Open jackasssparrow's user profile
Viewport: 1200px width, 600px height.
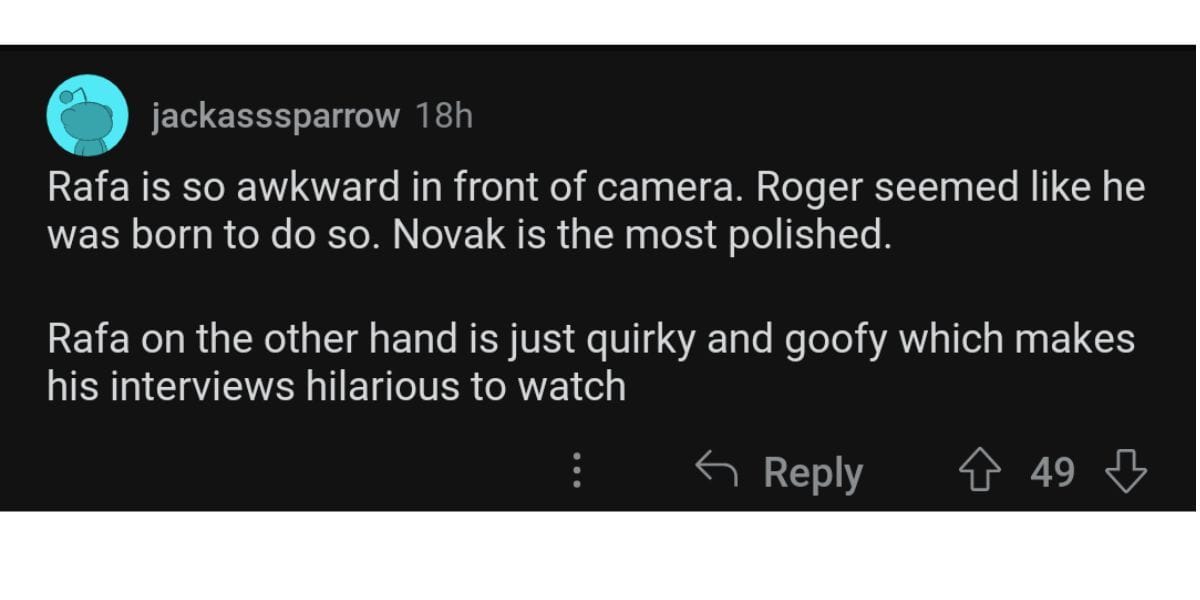pos(275,117)
